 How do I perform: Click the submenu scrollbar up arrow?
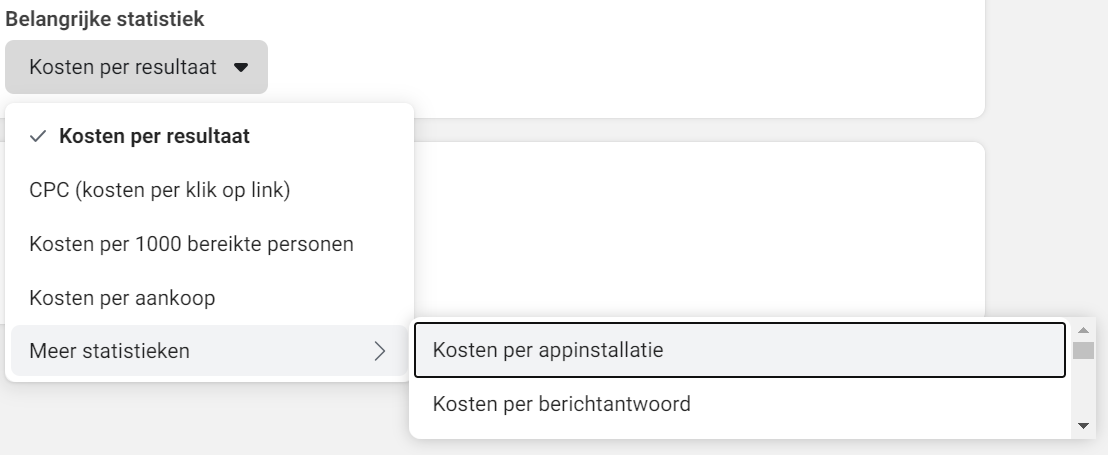1083,330
